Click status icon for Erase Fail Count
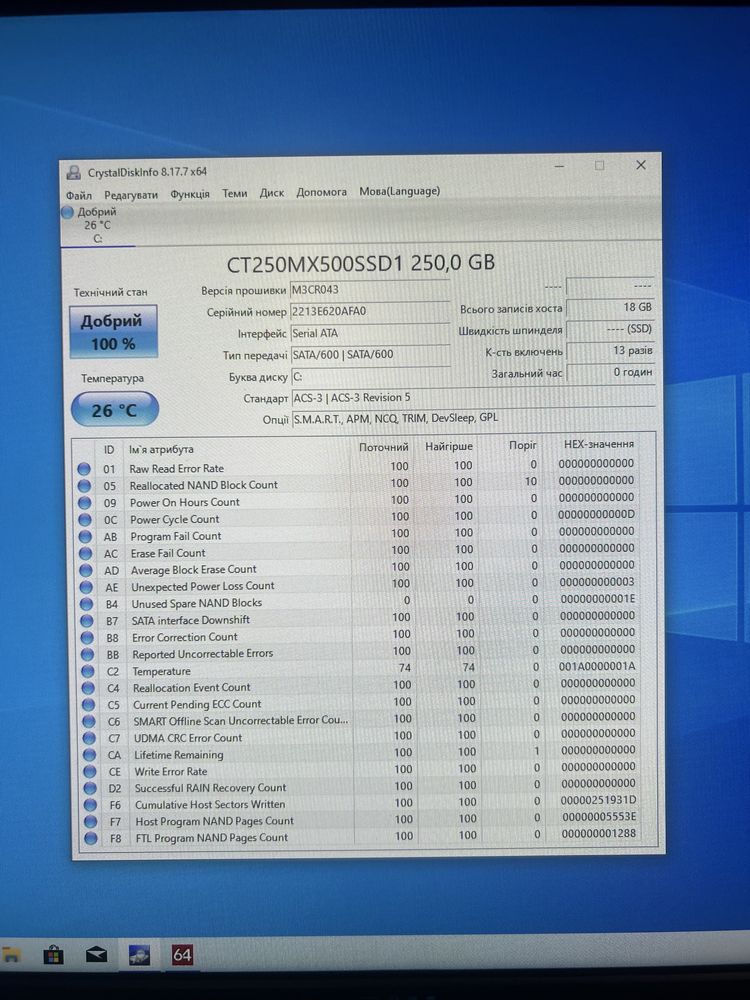 [85, 554]
